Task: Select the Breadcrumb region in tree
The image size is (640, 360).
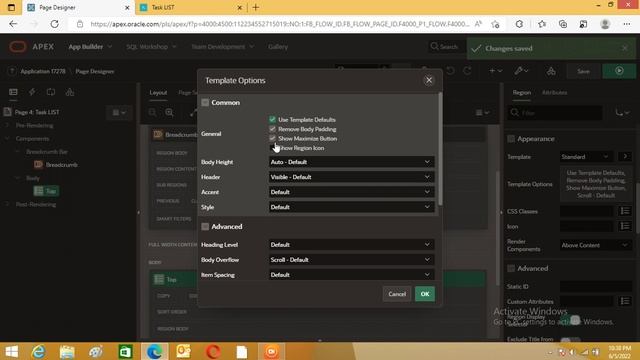Action: [61, 165]
